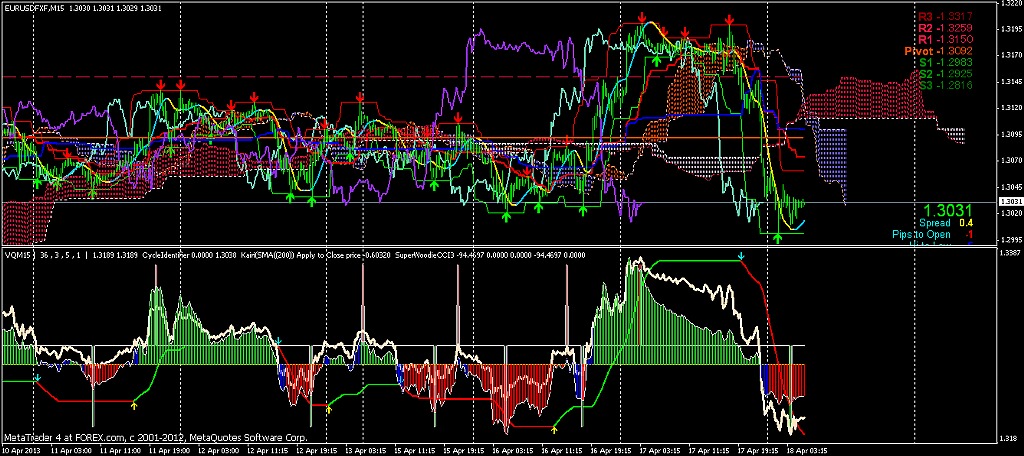Click the rightmost red down arrow on price chart

pyautogui.click(x=733, y=20)
